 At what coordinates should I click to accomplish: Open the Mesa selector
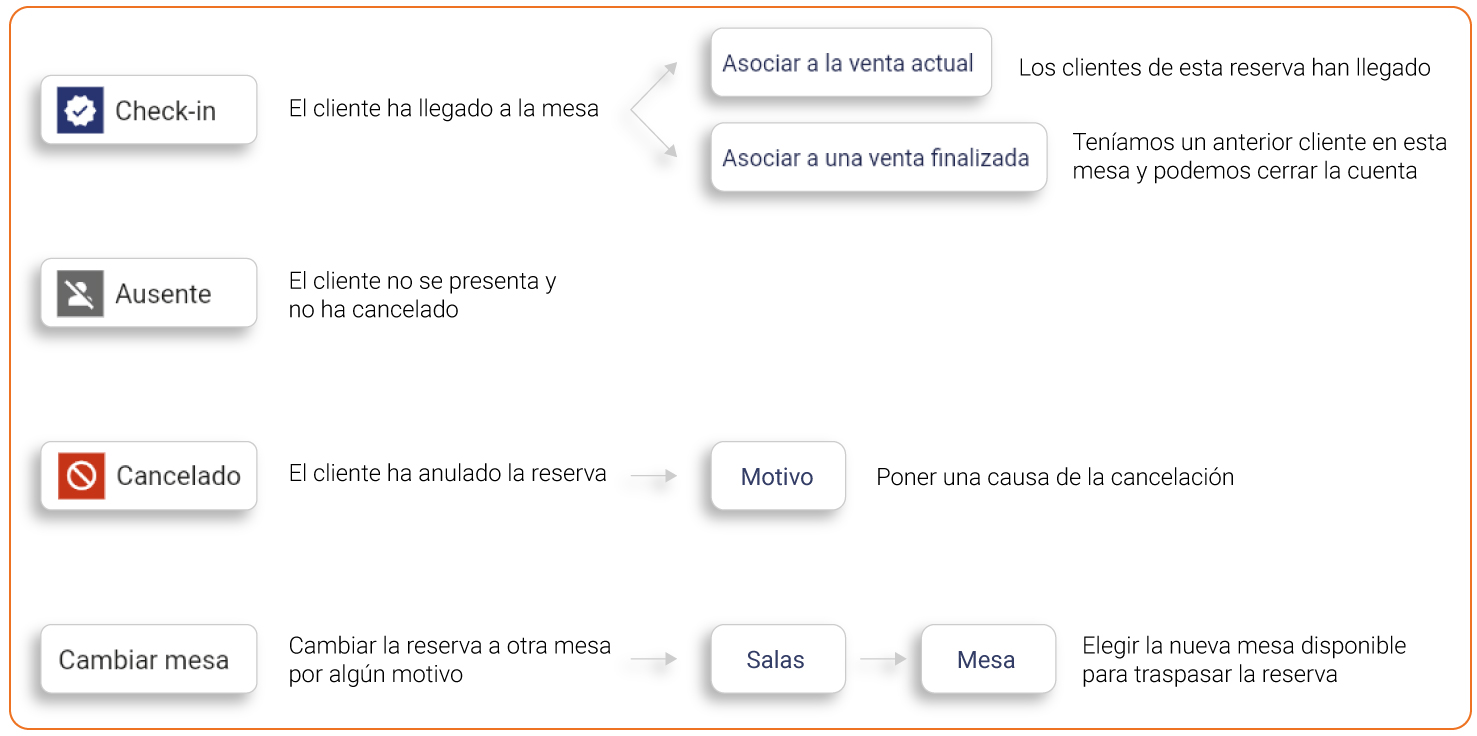(x=987, y=659)
